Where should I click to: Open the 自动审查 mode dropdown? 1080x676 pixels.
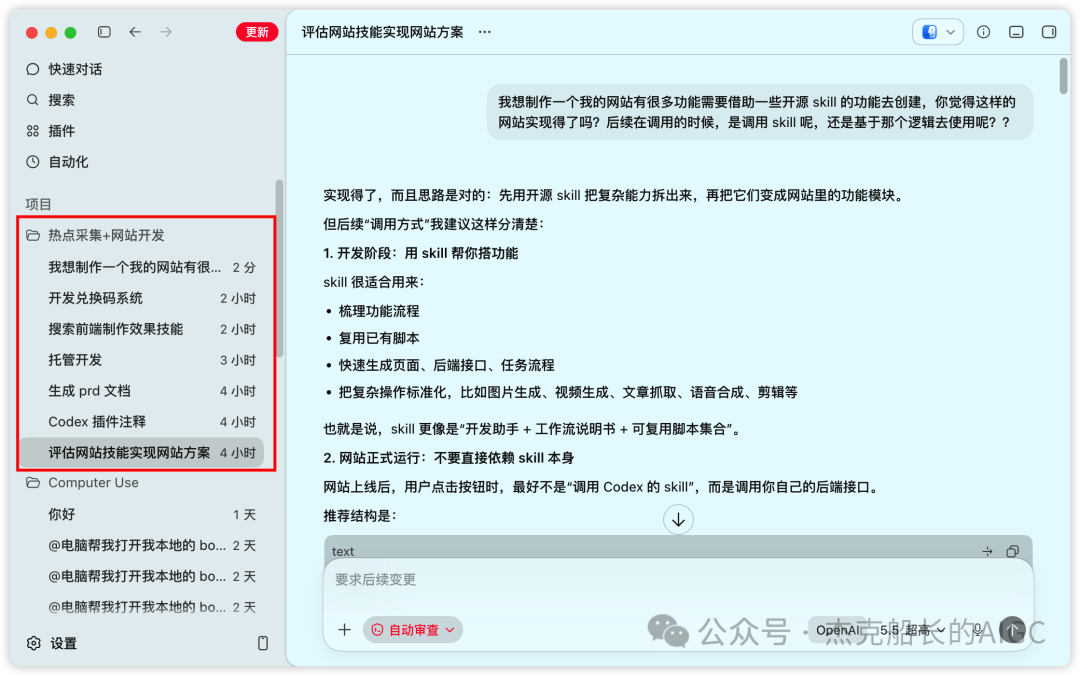[413, 630]
